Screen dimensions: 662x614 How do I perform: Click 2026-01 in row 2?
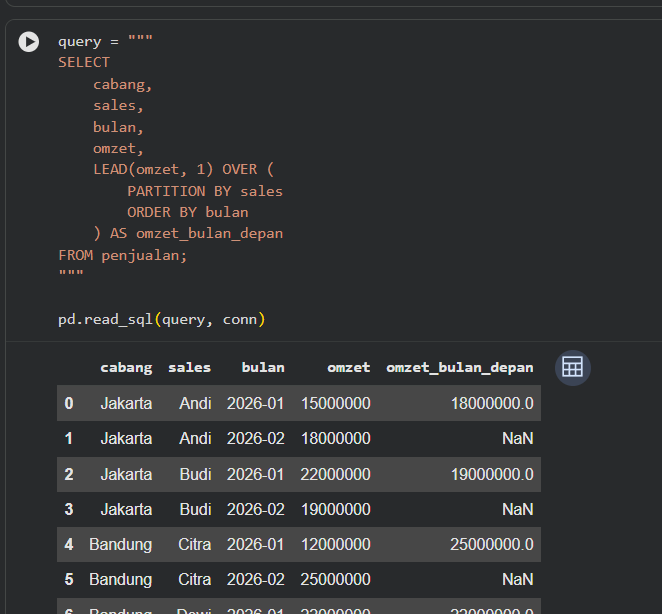(255, 474)
